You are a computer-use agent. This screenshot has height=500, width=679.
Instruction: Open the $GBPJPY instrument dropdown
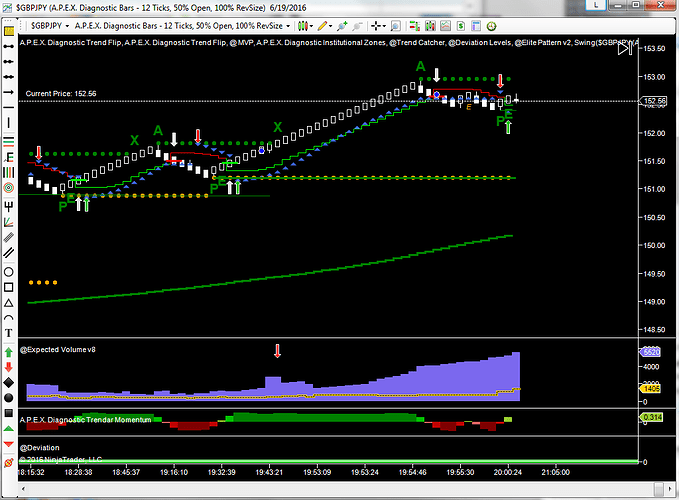(50, 26)
